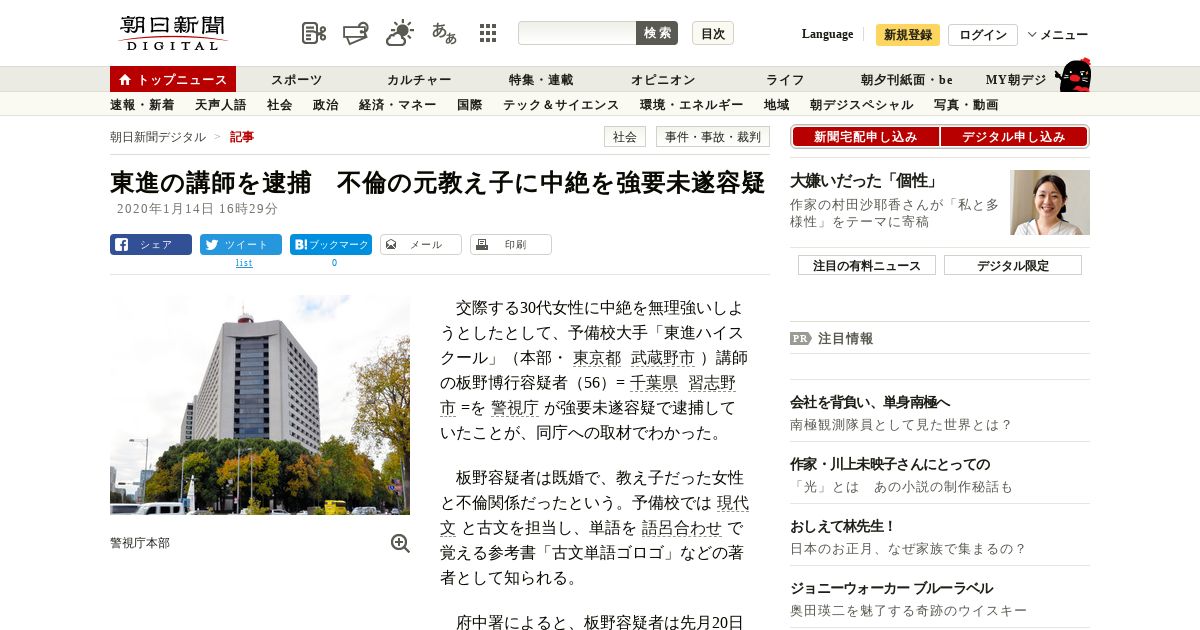Open the weather sun icon
This screenshot has width=1200, height=630.
(x=400, y=33)
